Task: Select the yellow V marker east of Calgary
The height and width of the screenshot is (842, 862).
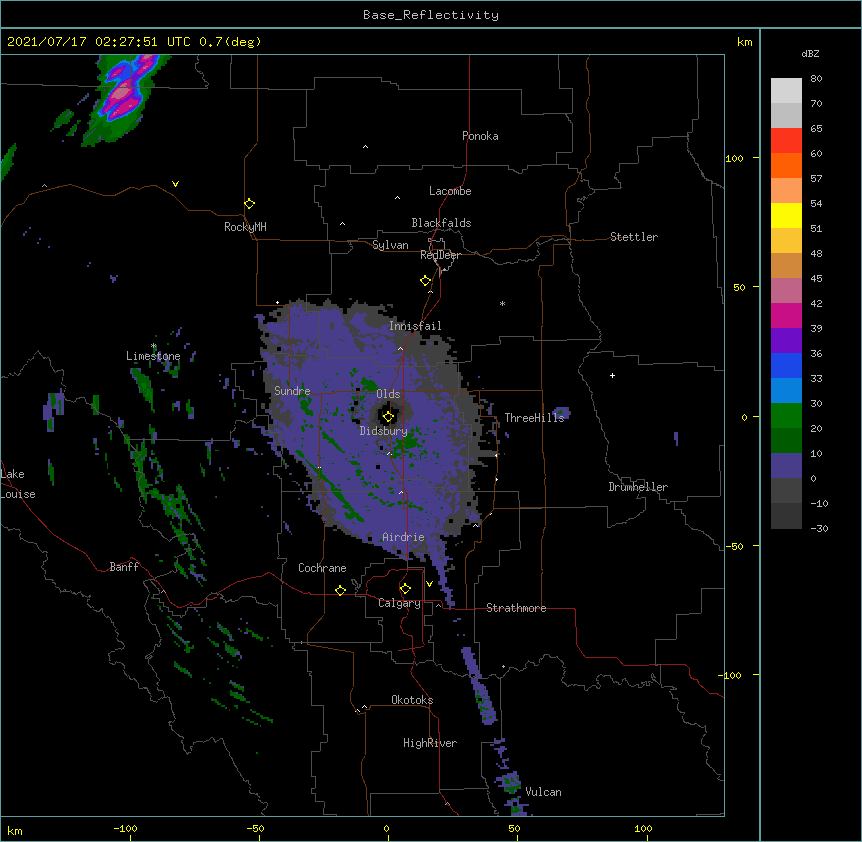Action: coord(429,584)
